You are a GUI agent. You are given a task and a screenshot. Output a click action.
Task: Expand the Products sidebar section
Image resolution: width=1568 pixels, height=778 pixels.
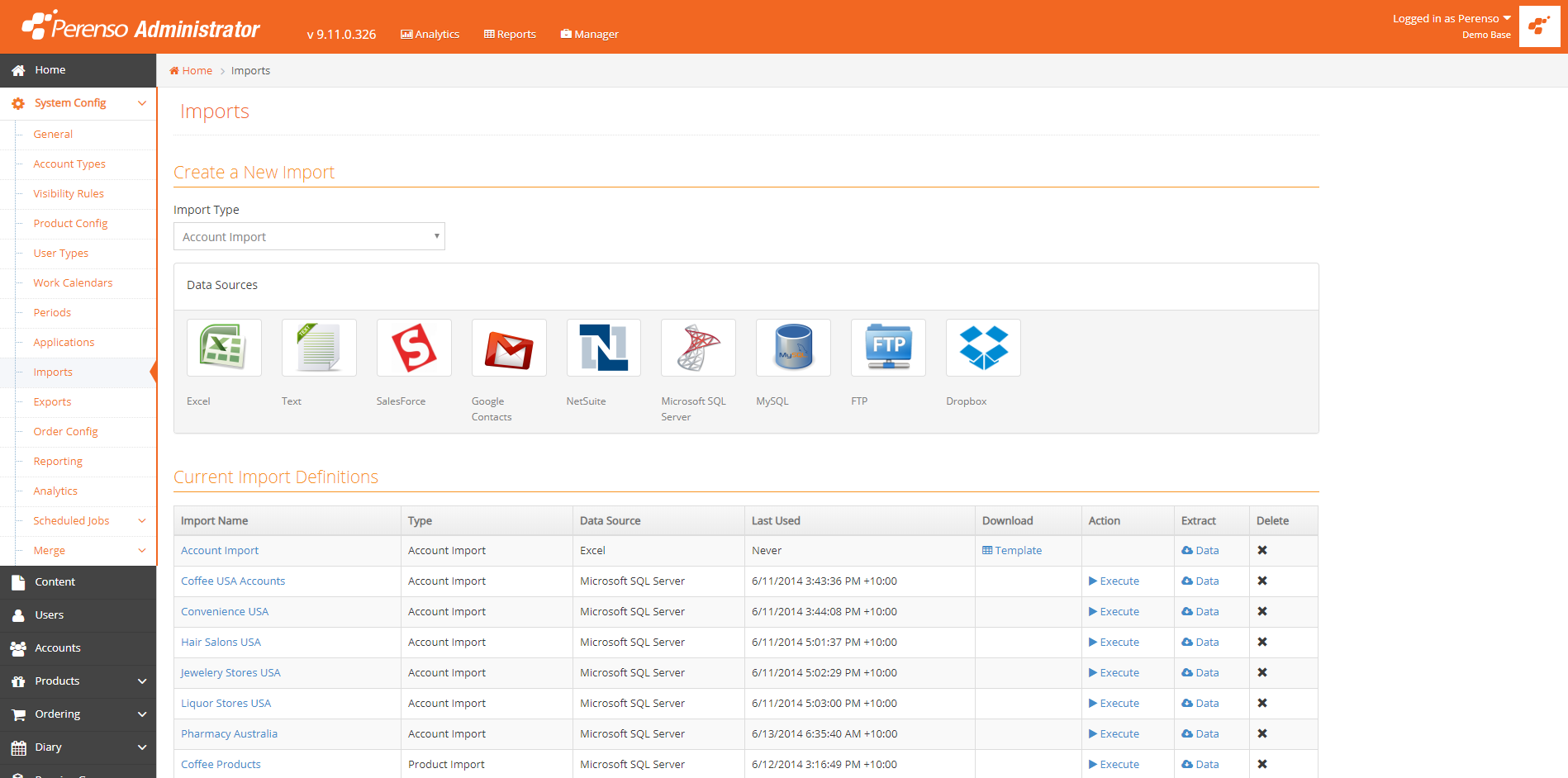pyautogui.click(x=78, y=681)
